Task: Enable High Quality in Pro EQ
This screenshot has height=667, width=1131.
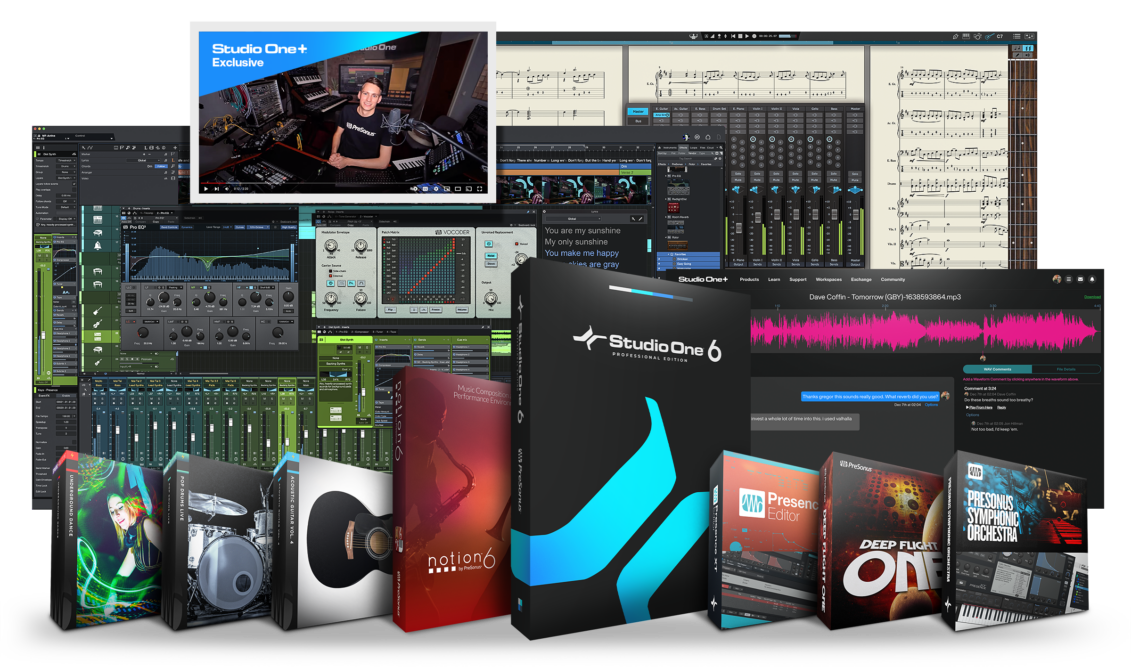Action: (288, 227)
